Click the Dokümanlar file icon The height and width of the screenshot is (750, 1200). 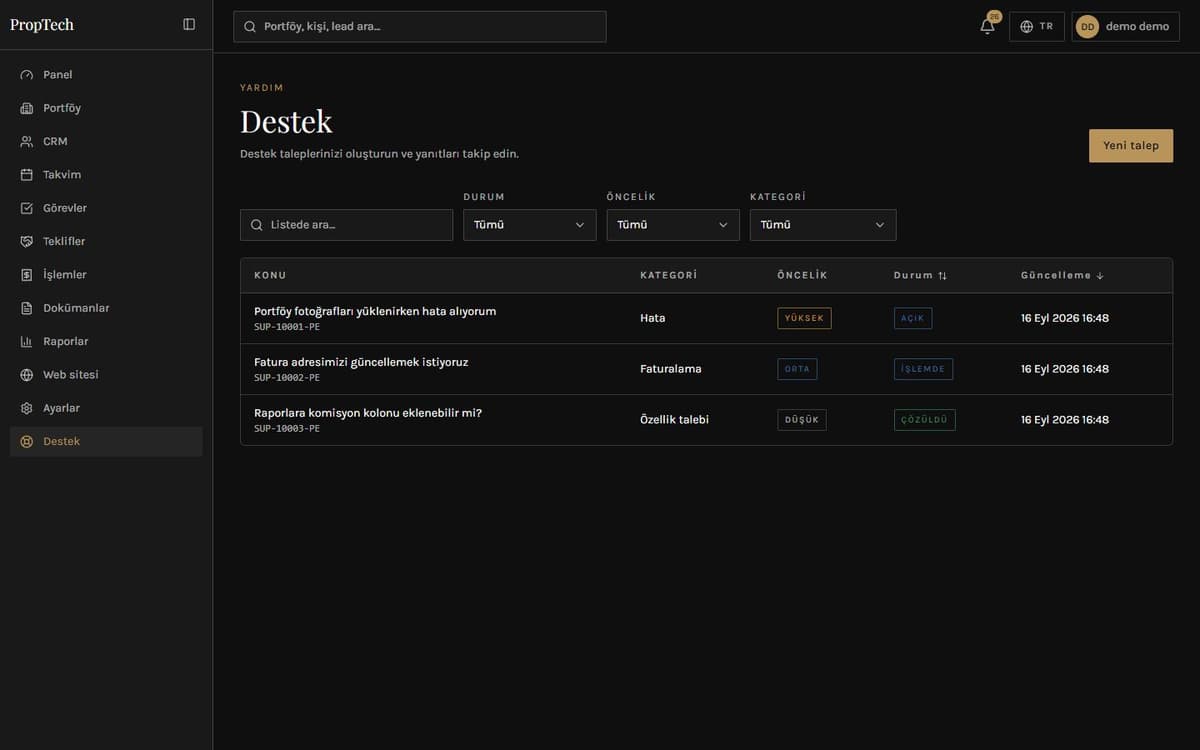tap(27, 308)
